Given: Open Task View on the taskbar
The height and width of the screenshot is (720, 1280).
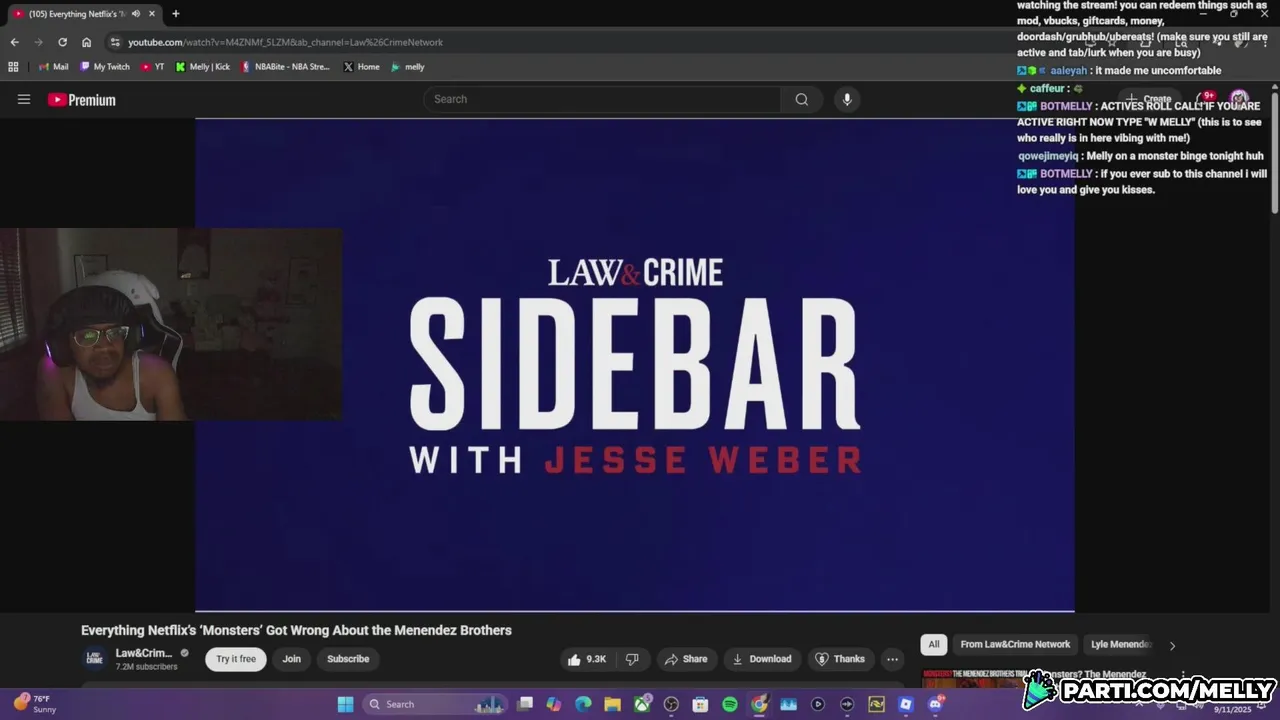Looking at the screenshot, I should click(525, 704).
